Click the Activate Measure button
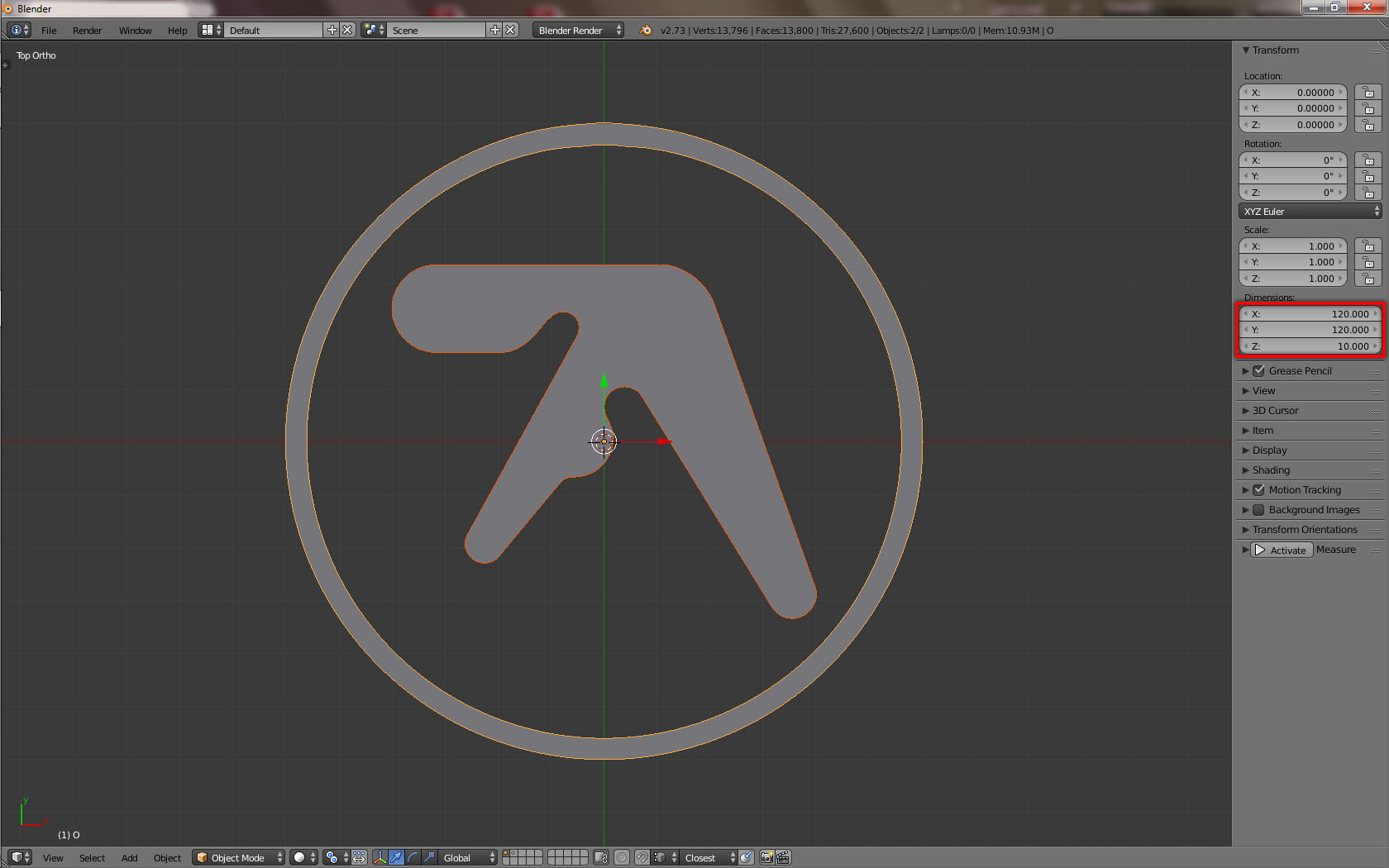 click(x=1282, y=550)
